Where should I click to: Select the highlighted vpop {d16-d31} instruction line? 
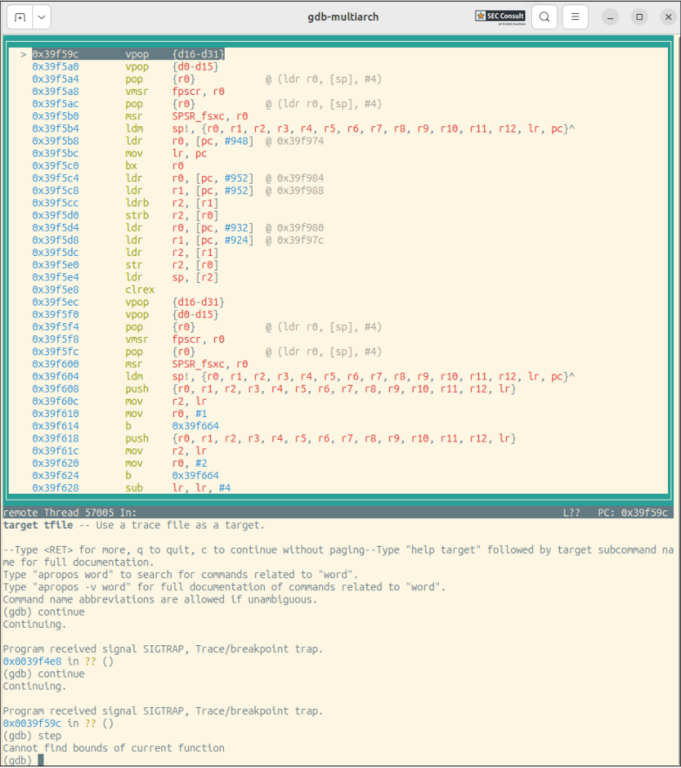pos(175,54)
